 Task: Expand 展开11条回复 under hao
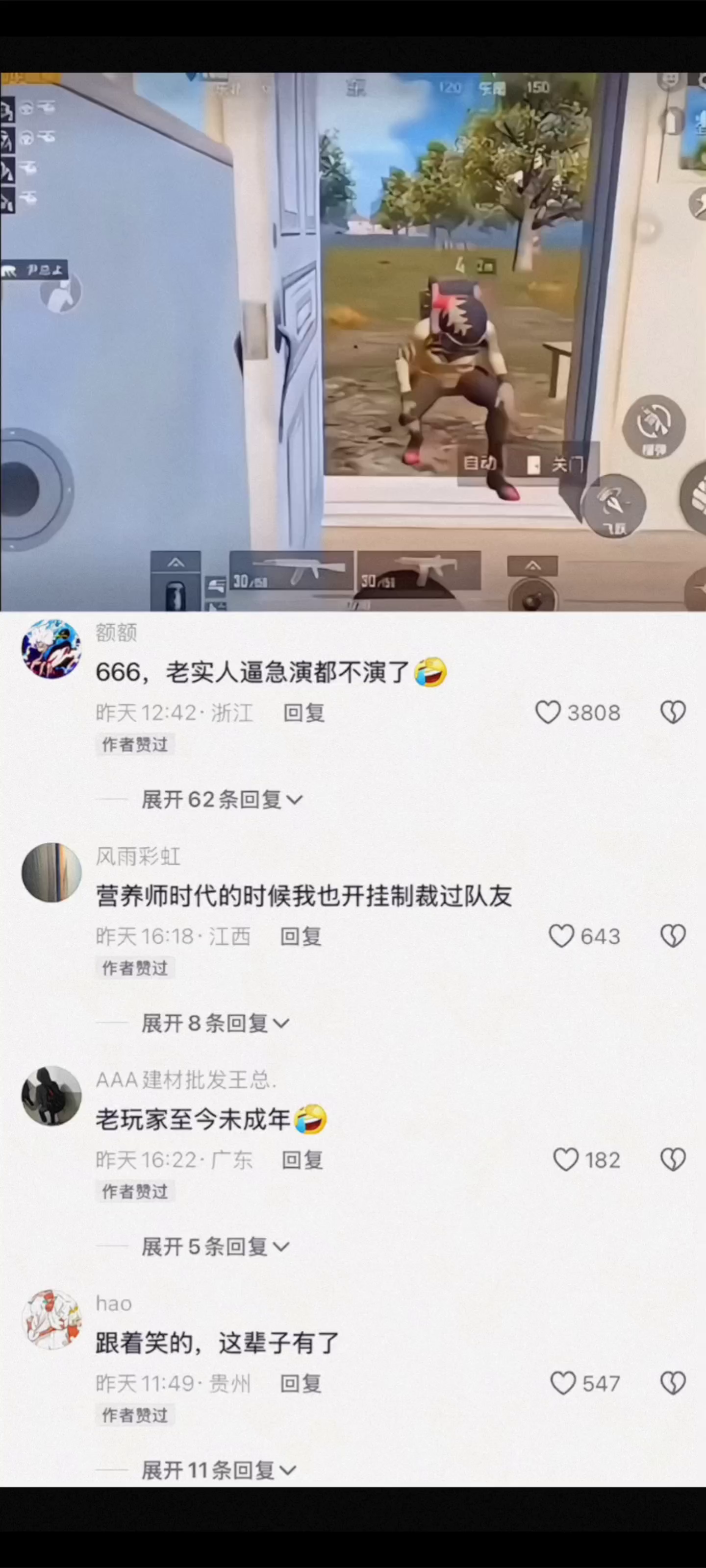click(x=219, y=1470)
